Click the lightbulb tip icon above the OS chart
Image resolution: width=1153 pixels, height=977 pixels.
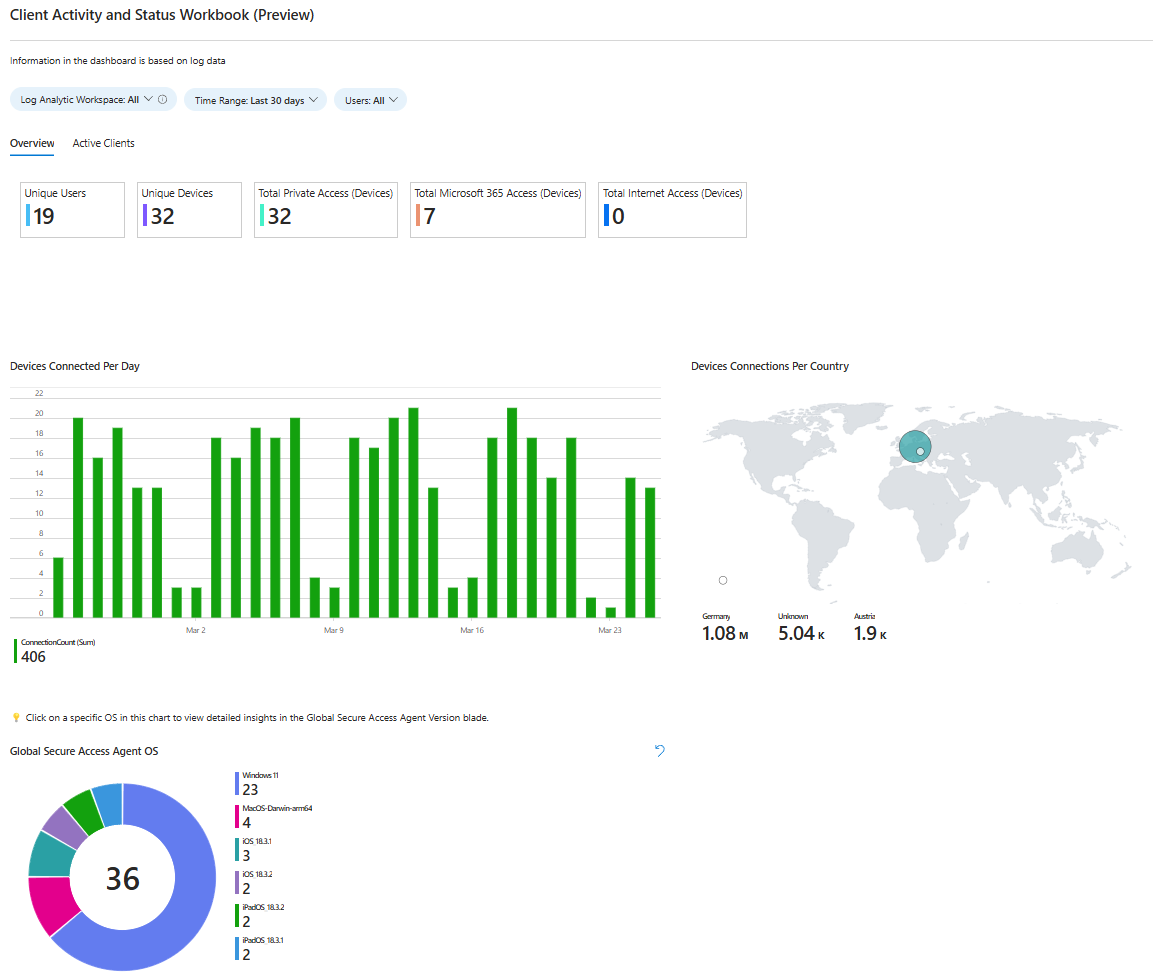(x=15, y=717)
